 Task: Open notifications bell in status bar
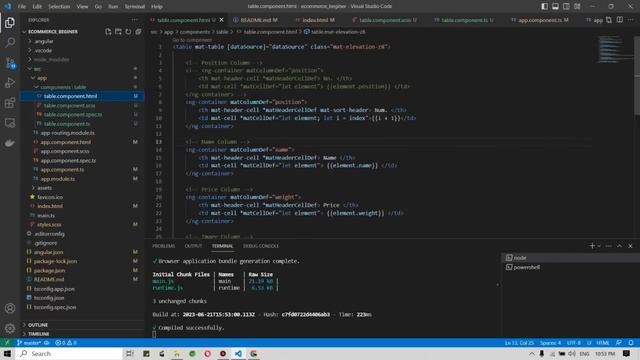point(631,343)
